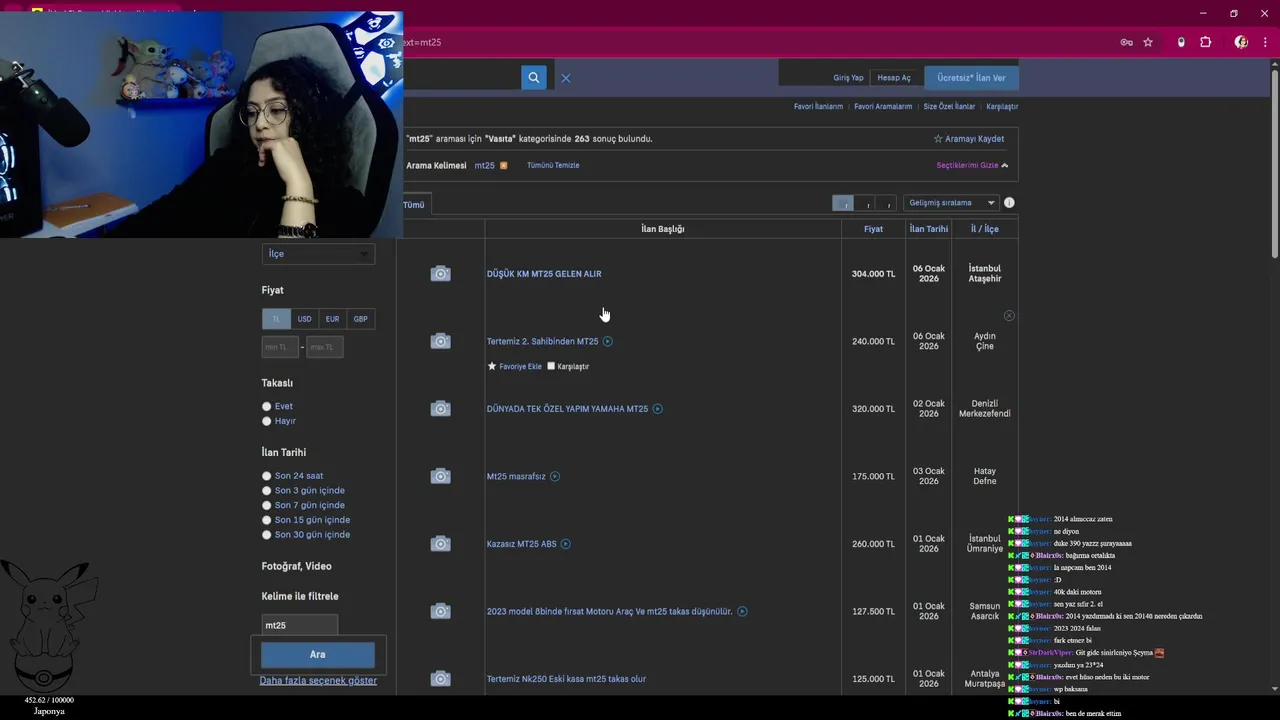Open the Chrome three-dot menu
The width and height of the screenshot is (1280, 720).
pos(1265,42)
